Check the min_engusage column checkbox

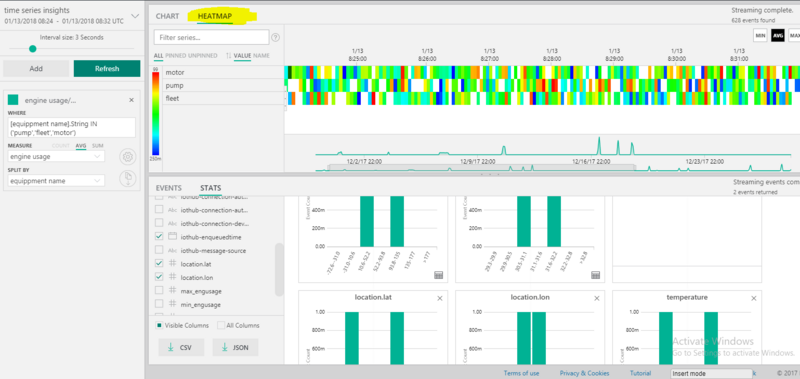159,304
